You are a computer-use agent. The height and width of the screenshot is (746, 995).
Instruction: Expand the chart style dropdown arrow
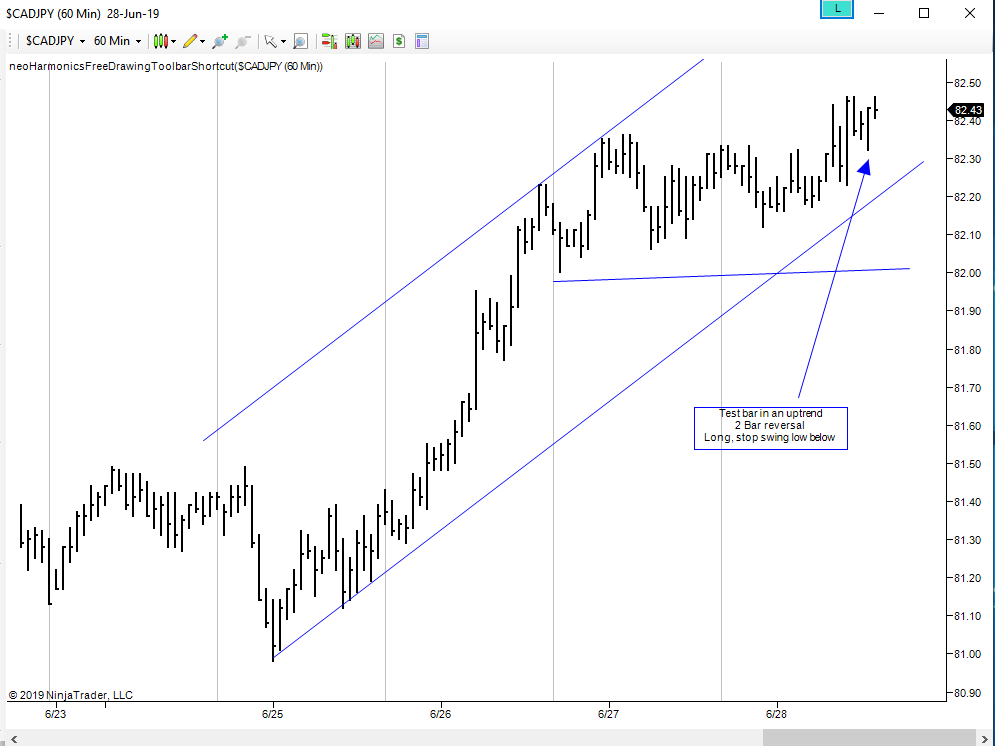[173, 42]
